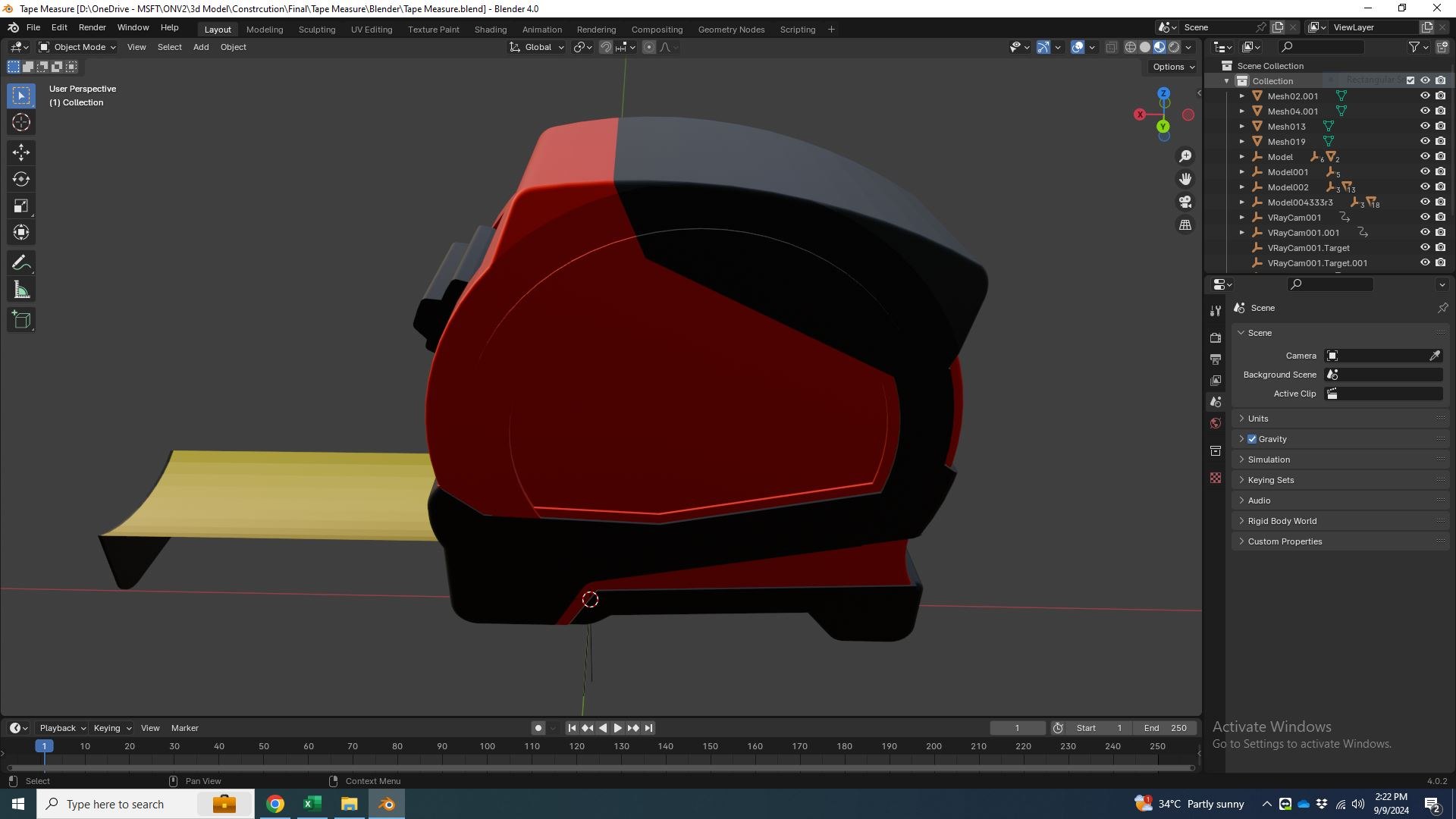Open Excel from the Windows taskbar
Image resolution: width=1456 pixels, height=819 pixels.
click(312, 804)
